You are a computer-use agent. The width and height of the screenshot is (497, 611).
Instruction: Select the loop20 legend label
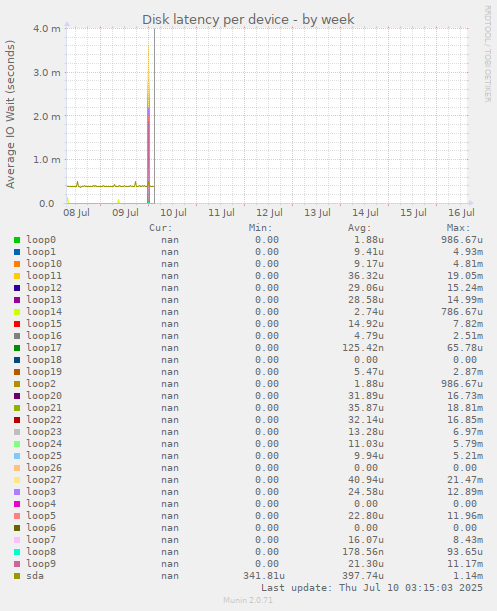click(x=44, y=396)
